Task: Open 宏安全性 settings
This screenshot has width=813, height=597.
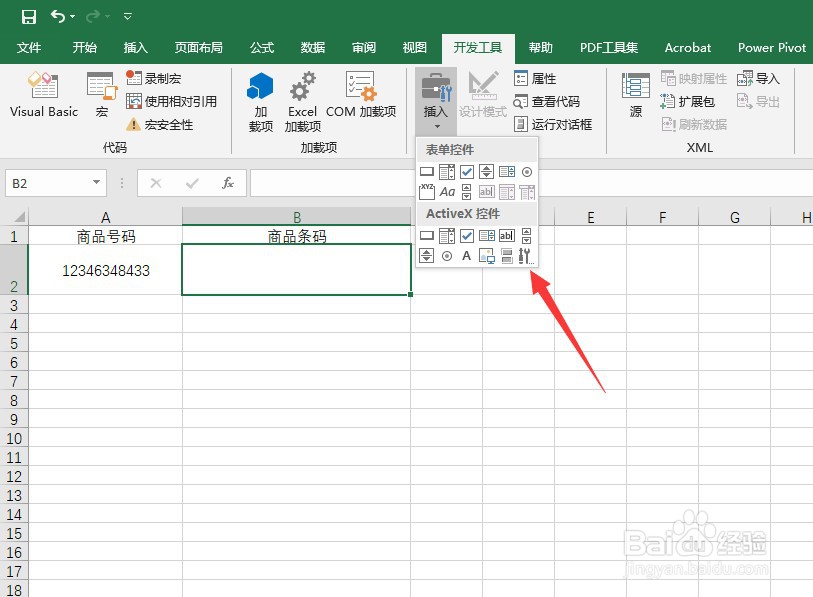Action: (x=160, y=124)
